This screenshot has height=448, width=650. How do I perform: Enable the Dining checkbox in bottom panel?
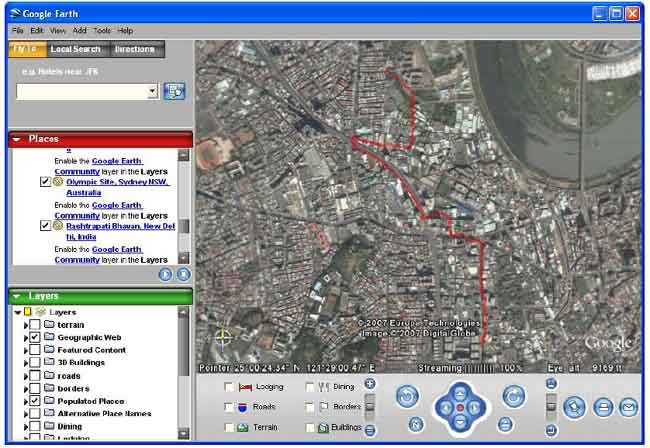pos(310,387)
